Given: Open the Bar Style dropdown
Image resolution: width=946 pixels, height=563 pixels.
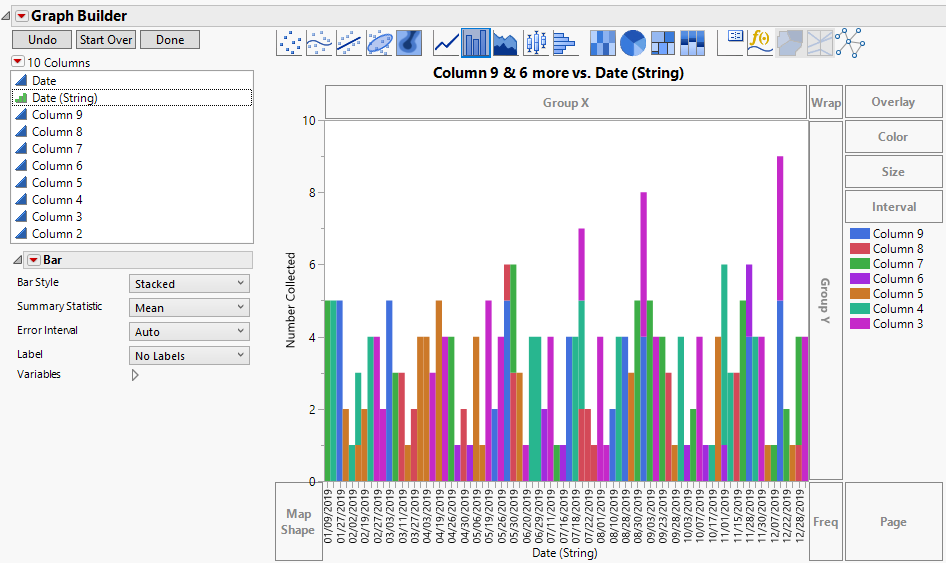Looking at the screenshot, I should tap(189, 284).
